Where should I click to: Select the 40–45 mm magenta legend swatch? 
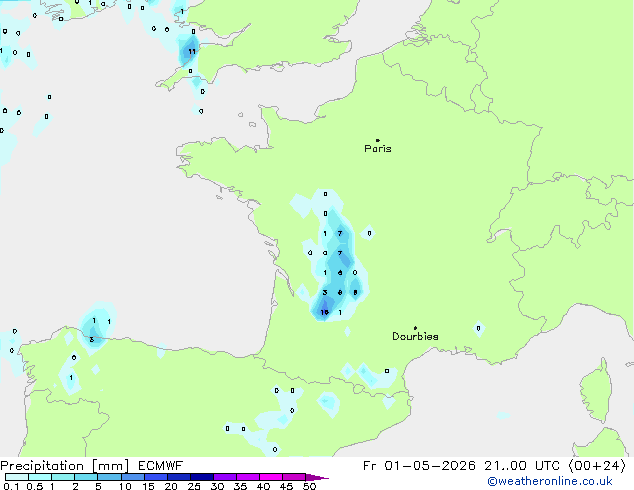coord(271,477)
